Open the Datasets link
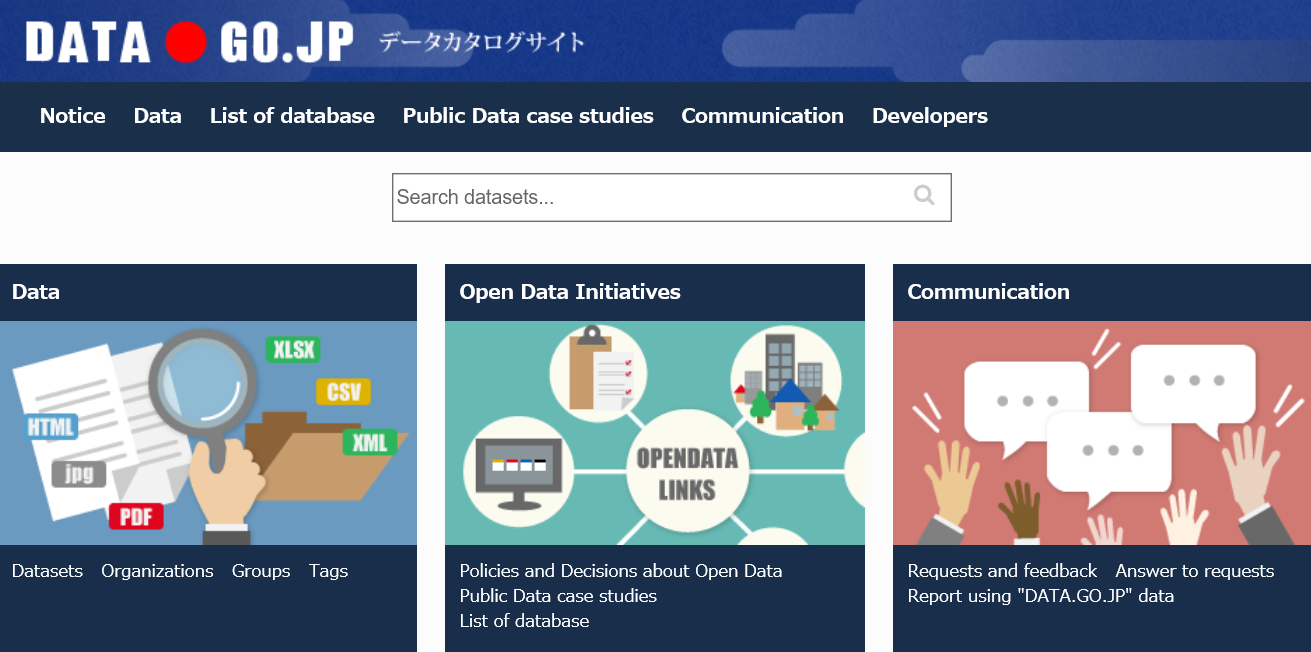Screen dimensions: 1311x652 (47, 571)
